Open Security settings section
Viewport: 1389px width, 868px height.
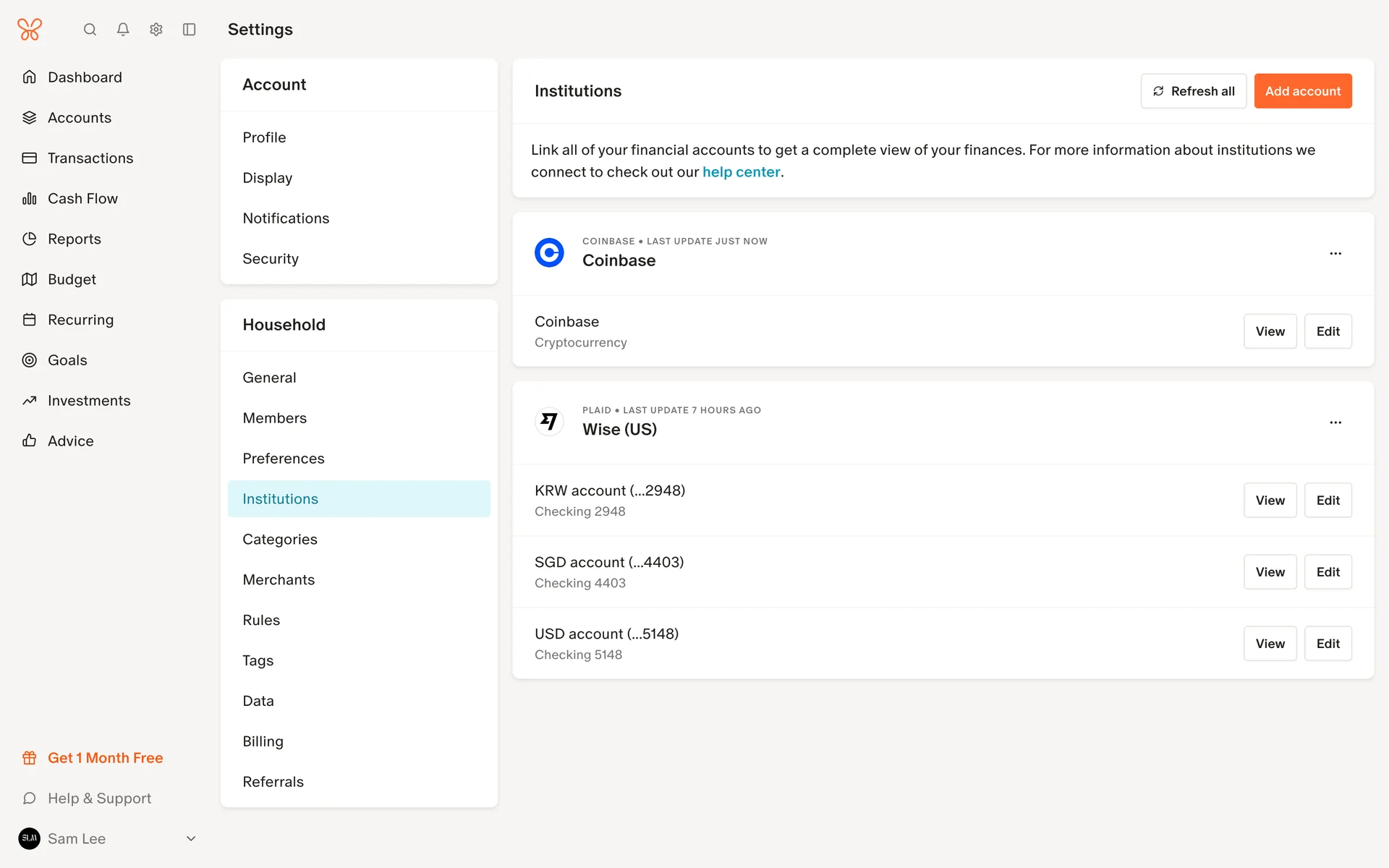coord(271,259)
